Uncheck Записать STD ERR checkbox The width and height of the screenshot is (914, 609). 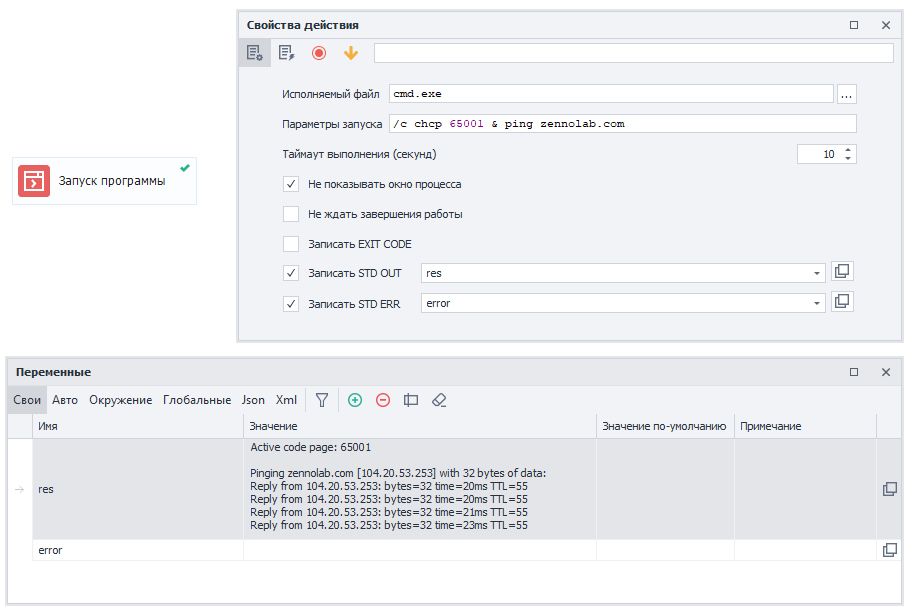[291, 304]
